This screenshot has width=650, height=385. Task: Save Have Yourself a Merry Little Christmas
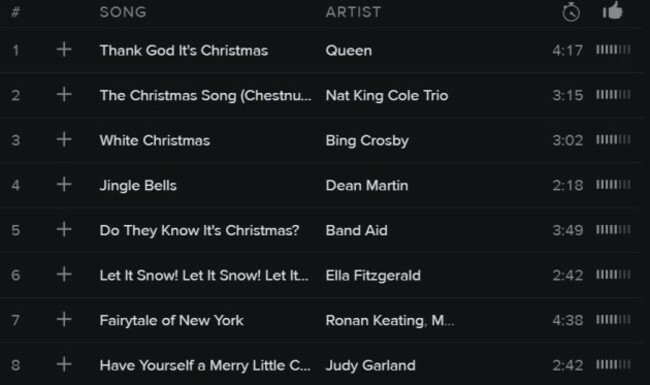(x=64, y=365)
